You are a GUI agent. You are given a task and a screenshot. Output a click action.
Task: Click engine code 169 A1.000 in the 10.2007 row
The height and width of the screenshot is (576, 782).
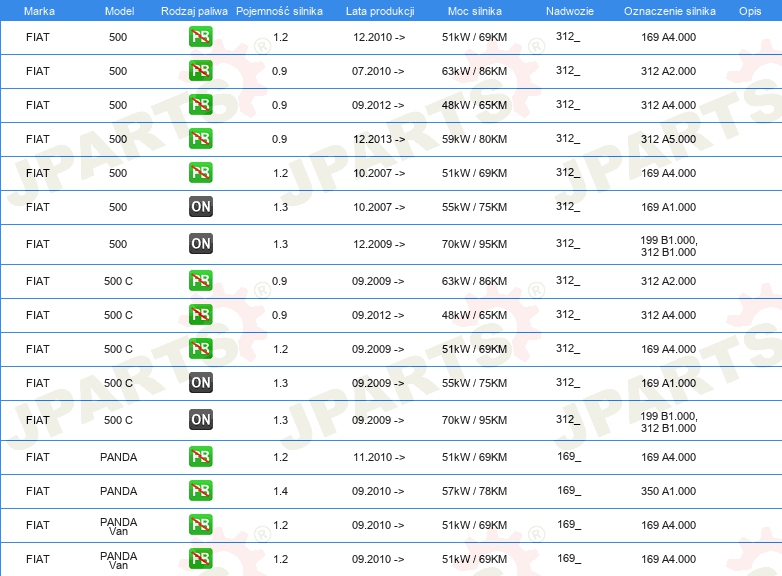click(668, 207)
